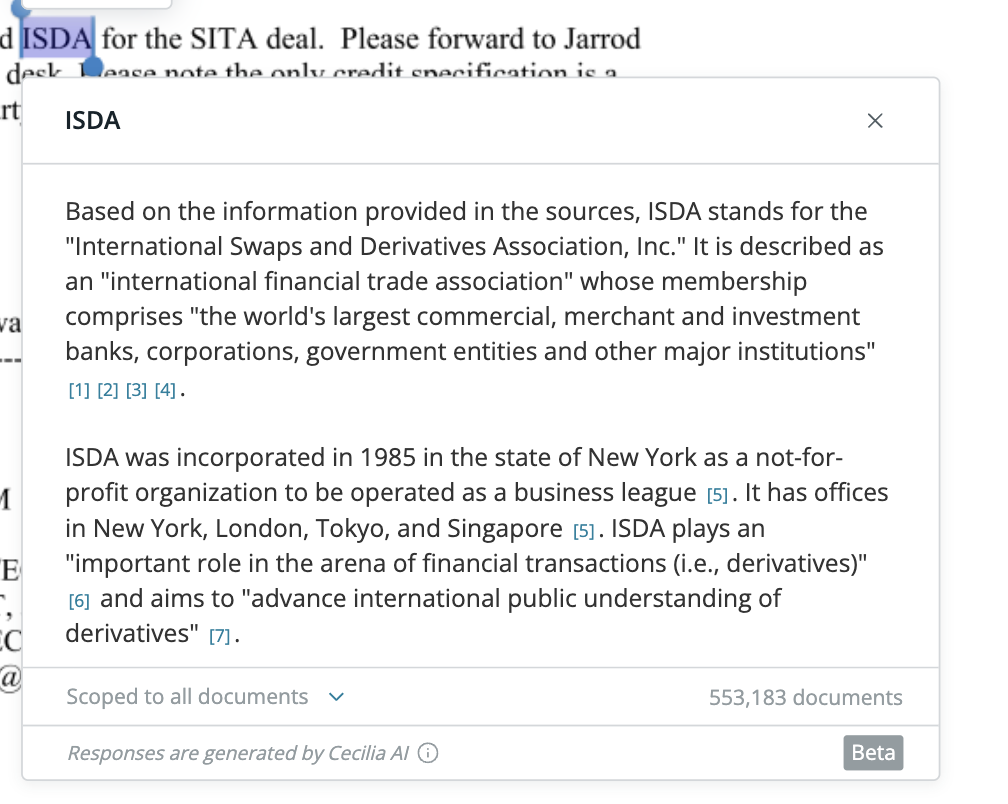The height and width of the screenshot is (804, 1008).
Task: Click the ISDA popup heading
Action: point(93,121)
